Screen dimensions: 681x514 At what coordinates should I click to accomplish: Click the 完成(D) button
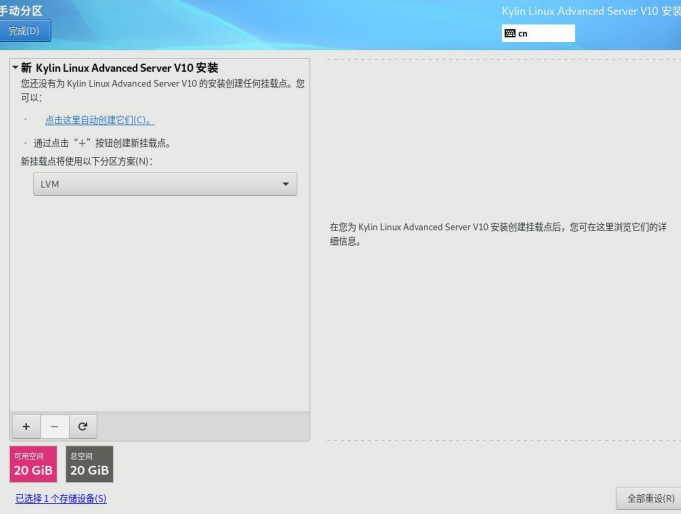(x=24, y=31)
